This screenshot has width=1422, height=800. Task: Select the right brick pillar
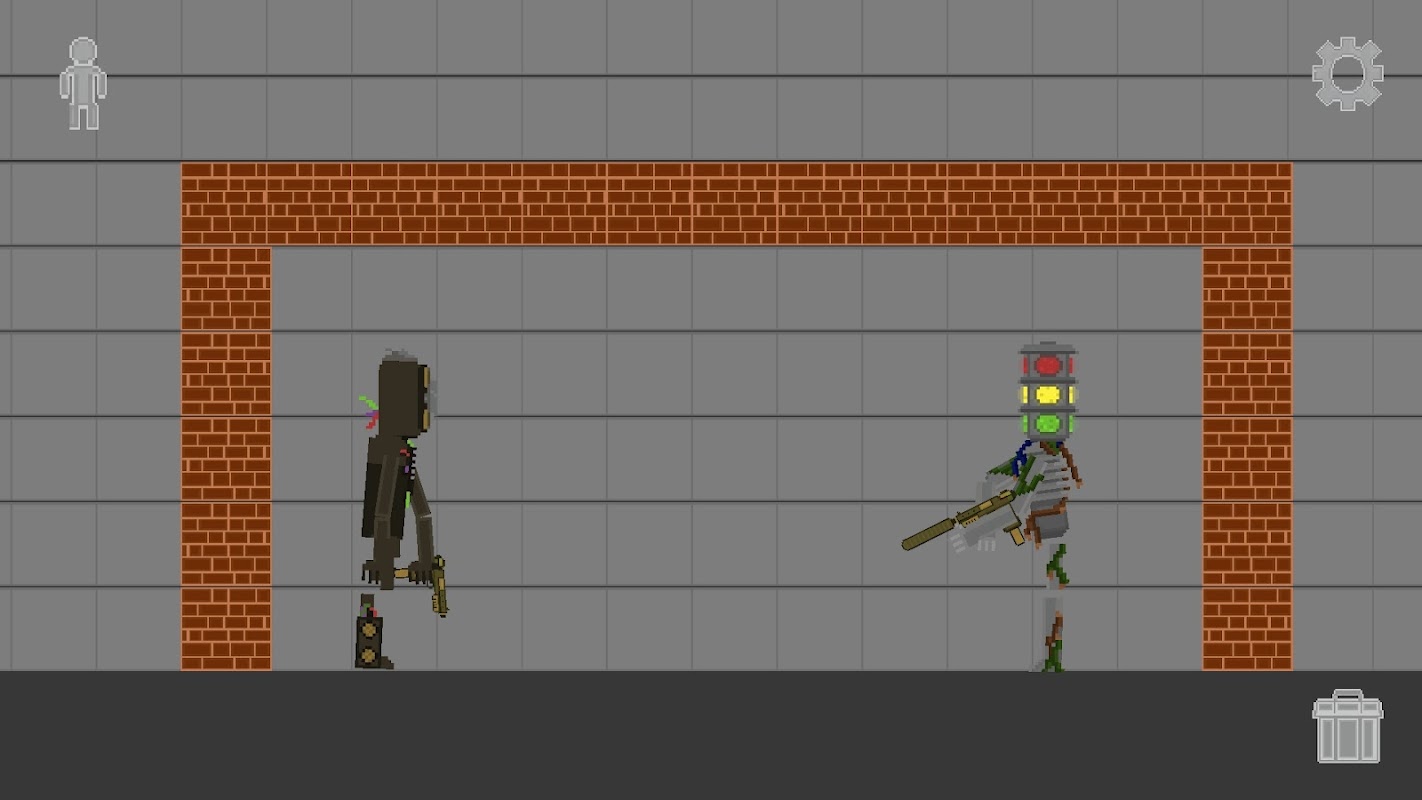1247,458
